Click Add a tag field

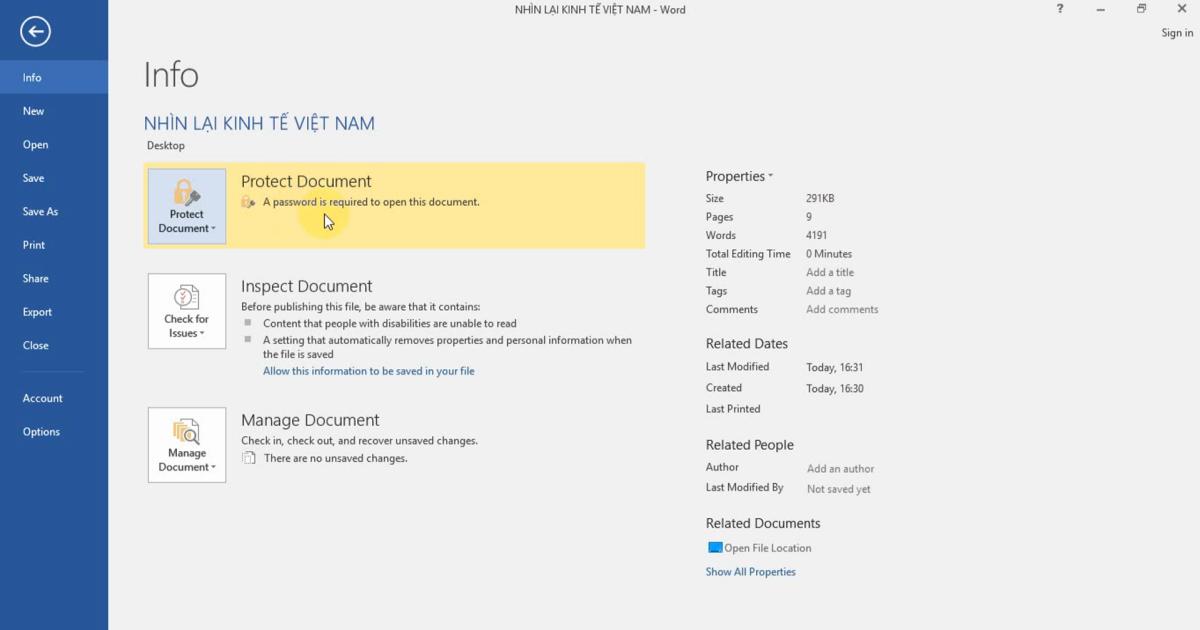point(829,290)
